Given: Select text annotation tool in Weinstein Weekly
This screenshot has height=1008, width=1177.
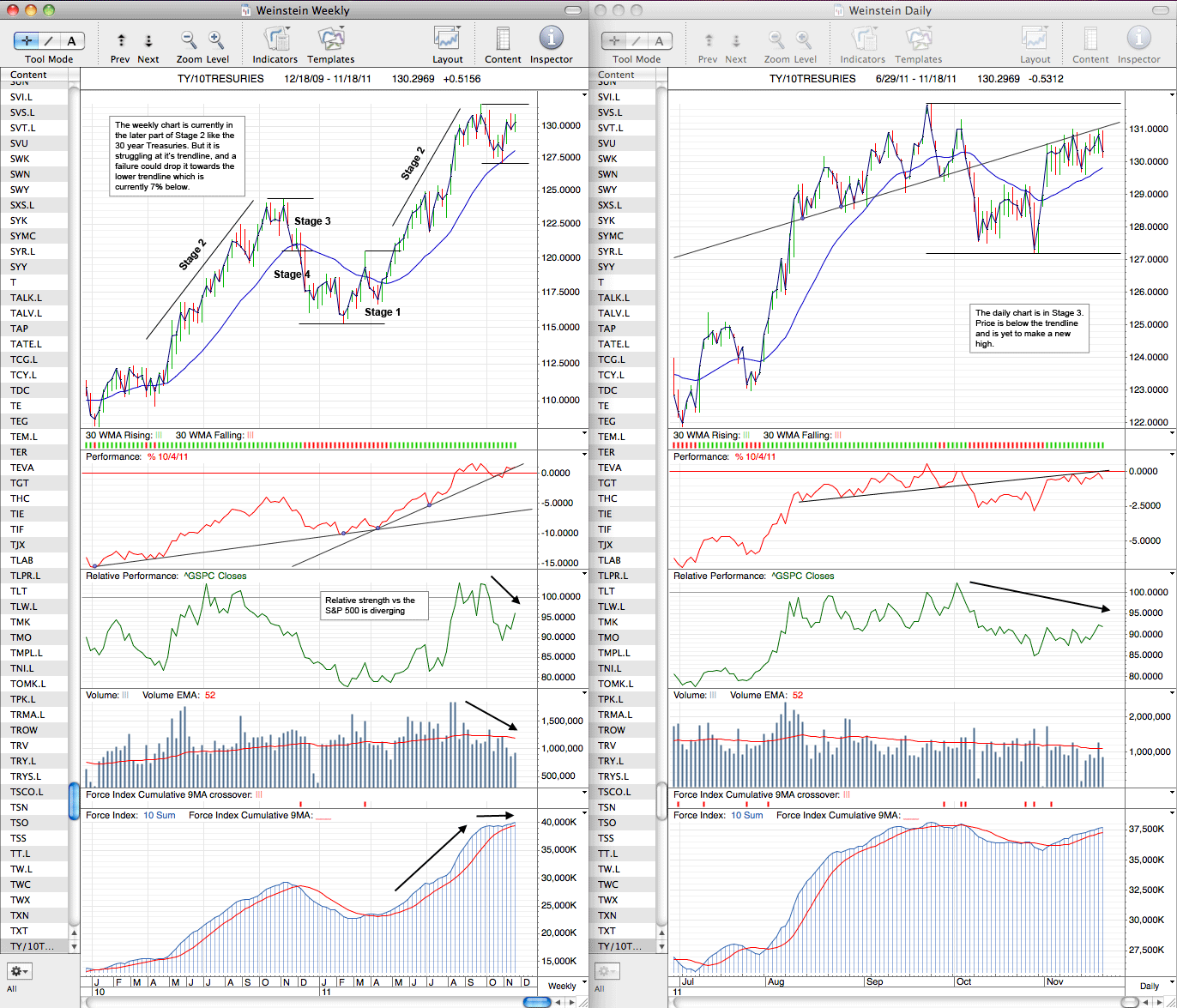Looking at the screenshot, I should click(72, 40).
